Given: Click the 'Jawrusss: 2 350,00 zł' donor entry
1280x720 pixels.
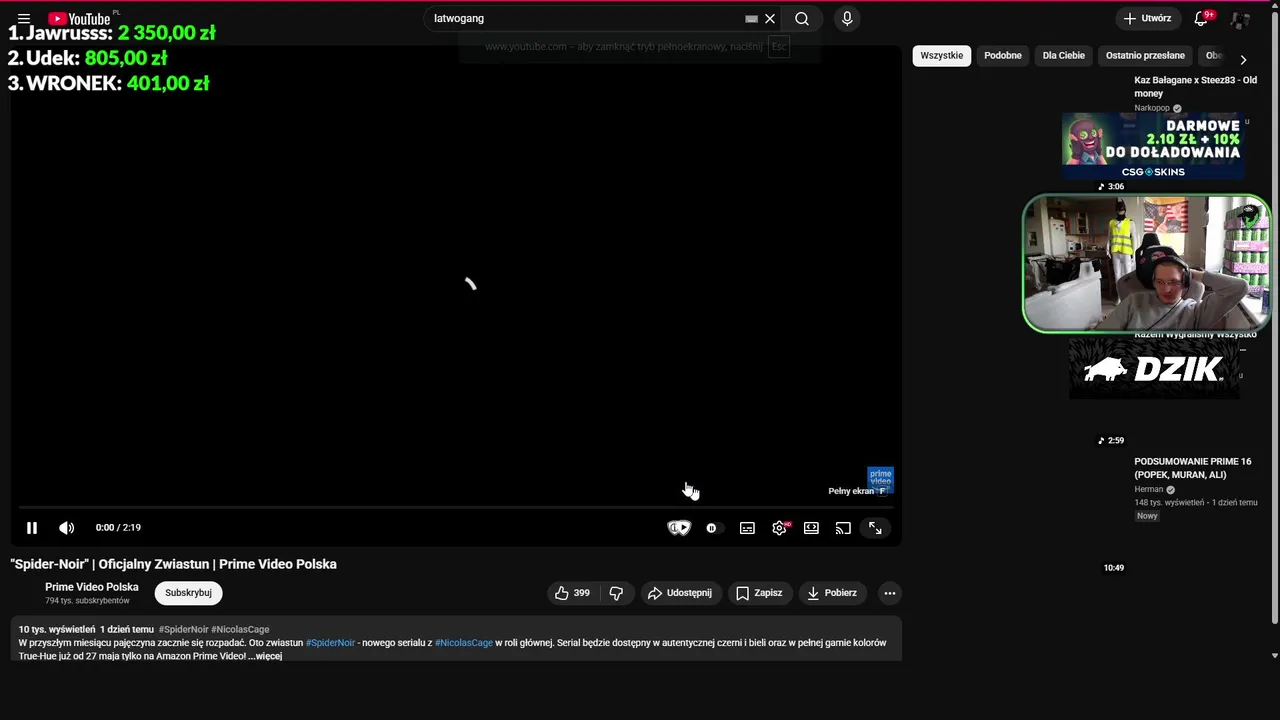Looking at the screenshot, I should pyautogui.click(x=112, y=33).
